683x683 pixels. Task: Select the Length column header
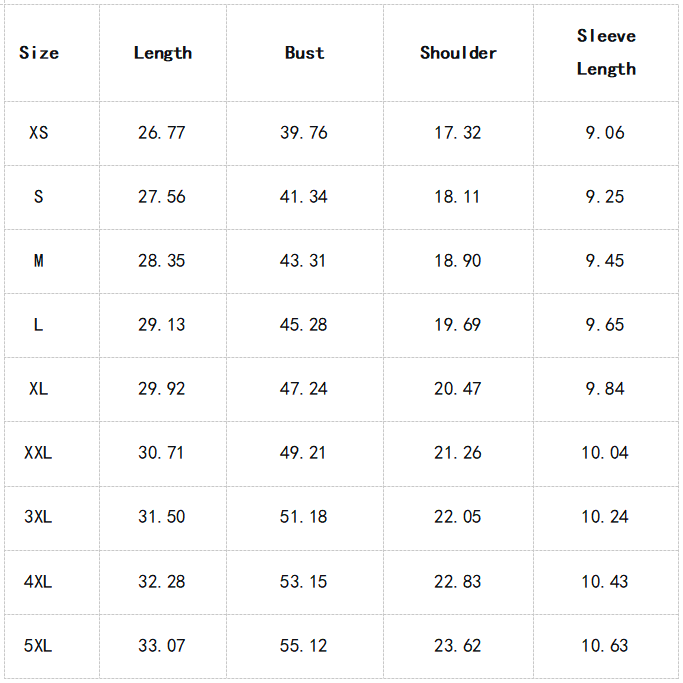click(x=162, y=53)
